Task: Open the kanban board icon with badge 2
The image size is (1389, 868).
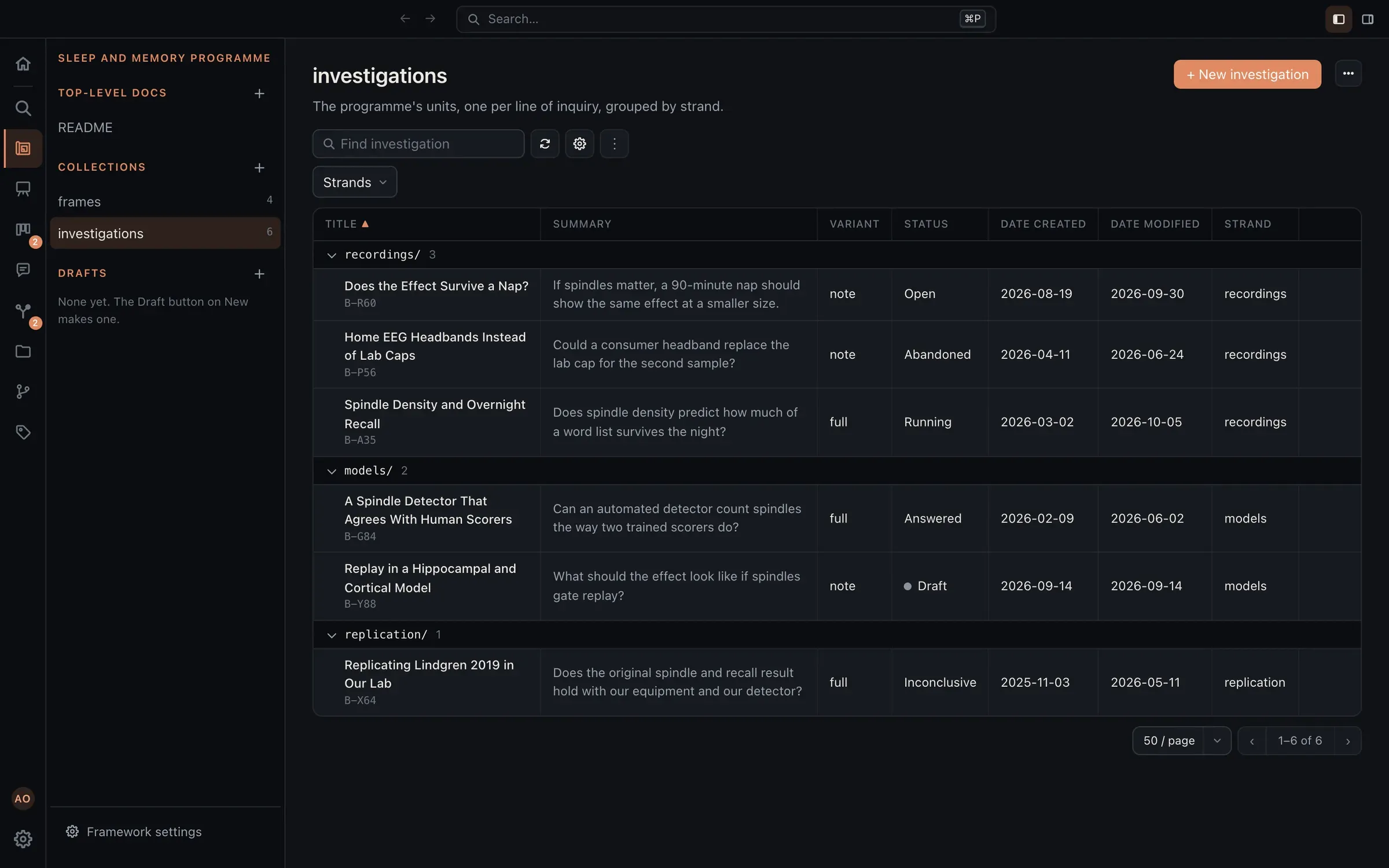Action: click(23, 230)
